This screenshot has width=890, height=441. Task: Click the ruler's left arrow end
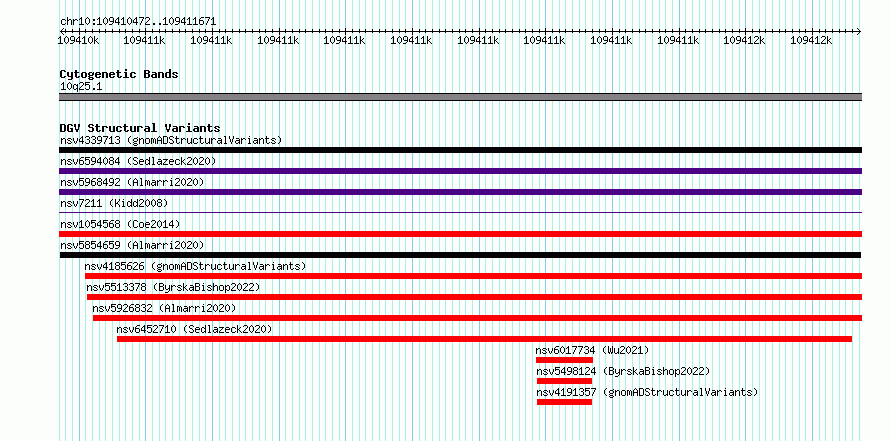[x=62, y=31]
